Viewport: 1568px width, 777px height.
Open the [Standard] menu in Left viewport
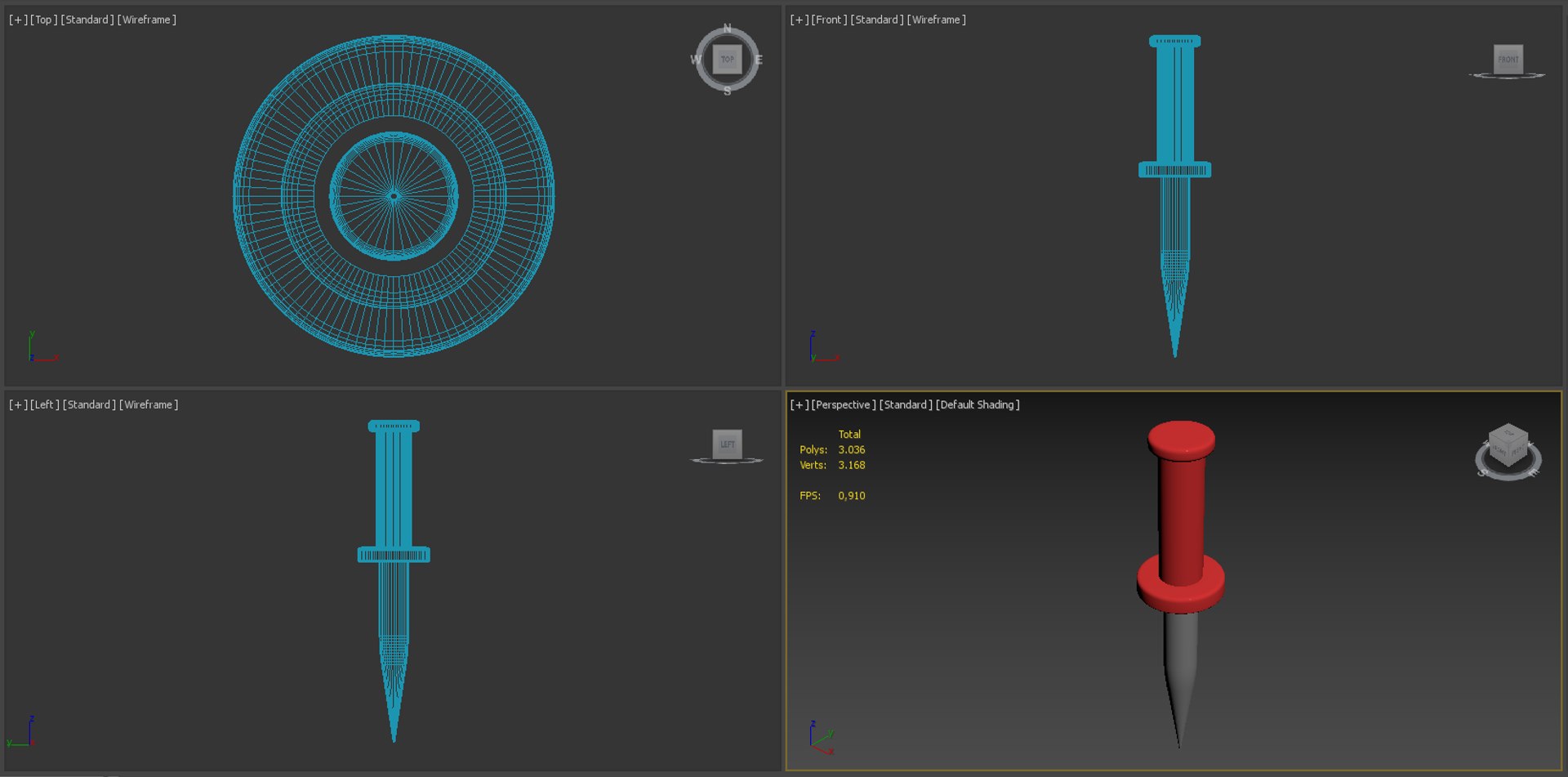point(89,404)
